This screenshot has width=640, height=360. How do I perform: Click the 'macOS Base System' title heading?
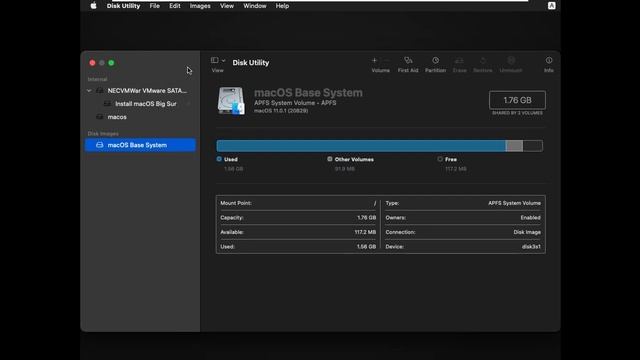click(308, 93)
